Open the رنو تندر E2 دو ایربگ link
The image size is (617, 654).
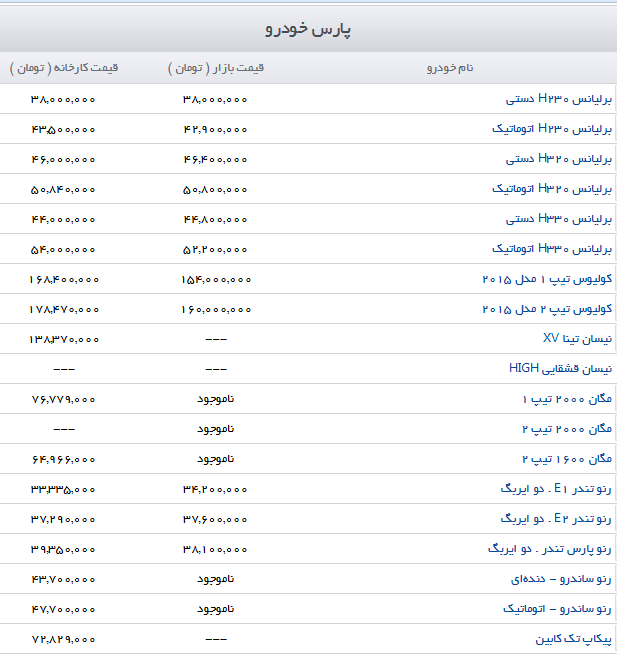point(556,519)
